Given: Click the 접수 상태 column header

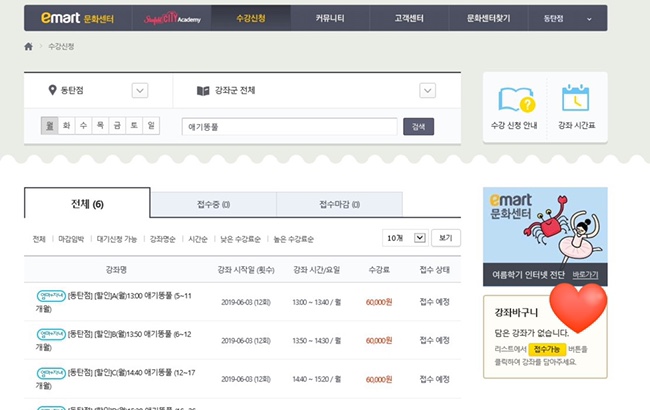Looking at the screenshot, I should click(x=434, y=270).
